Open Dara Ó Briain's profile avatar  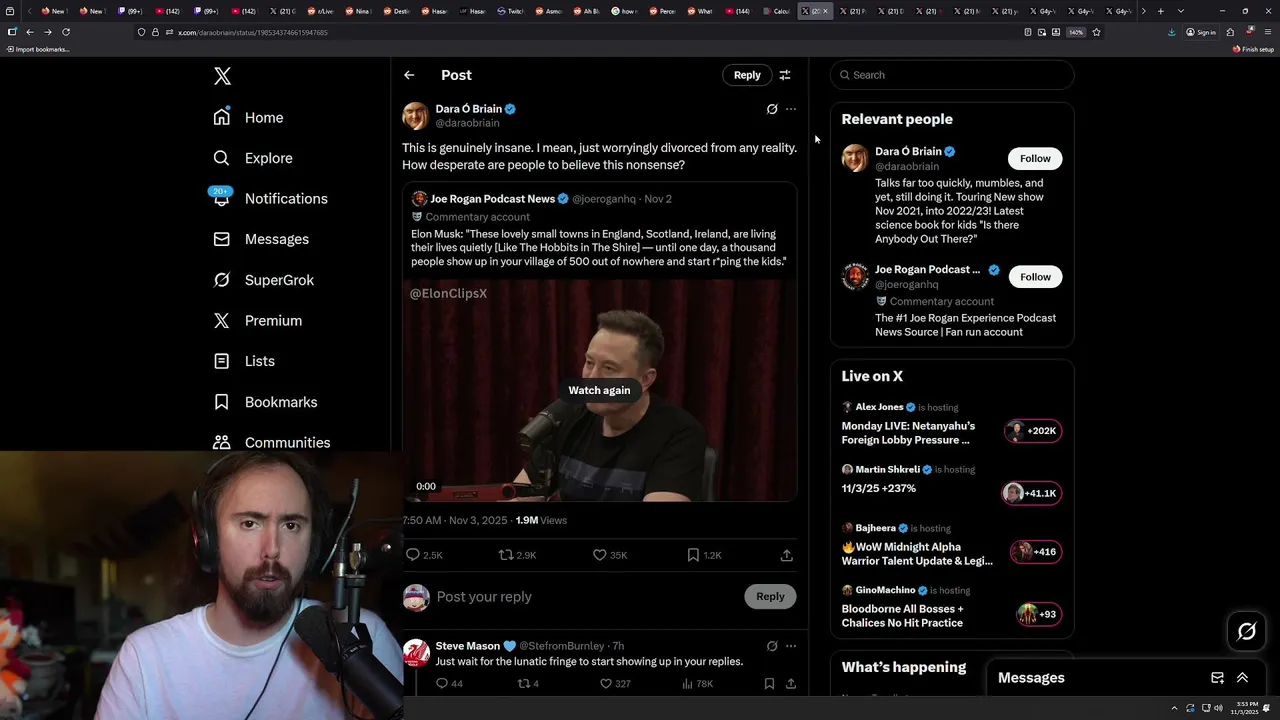(416, 116)
